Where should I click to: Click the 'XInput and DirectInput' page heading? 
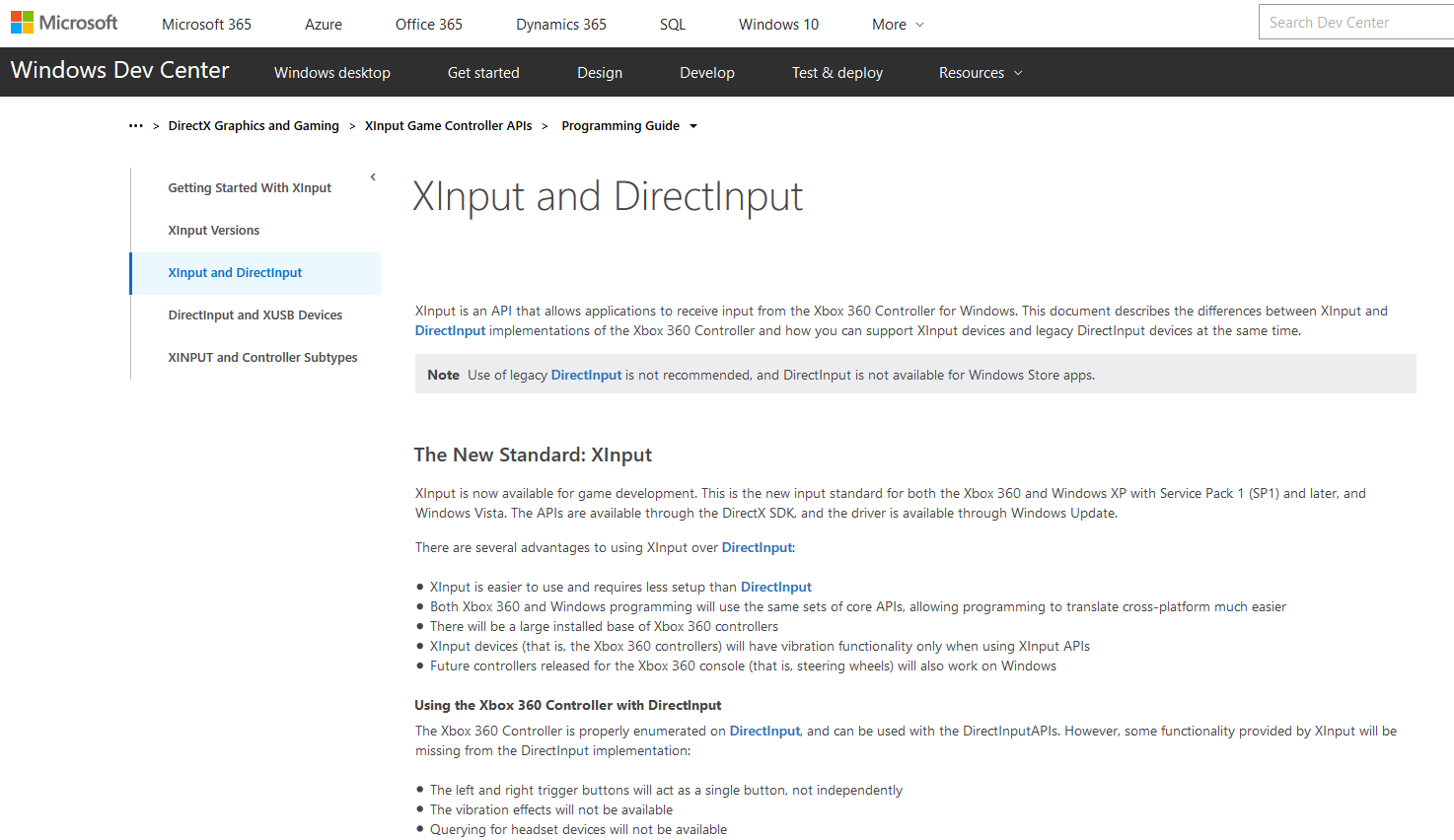coord(608,196)
